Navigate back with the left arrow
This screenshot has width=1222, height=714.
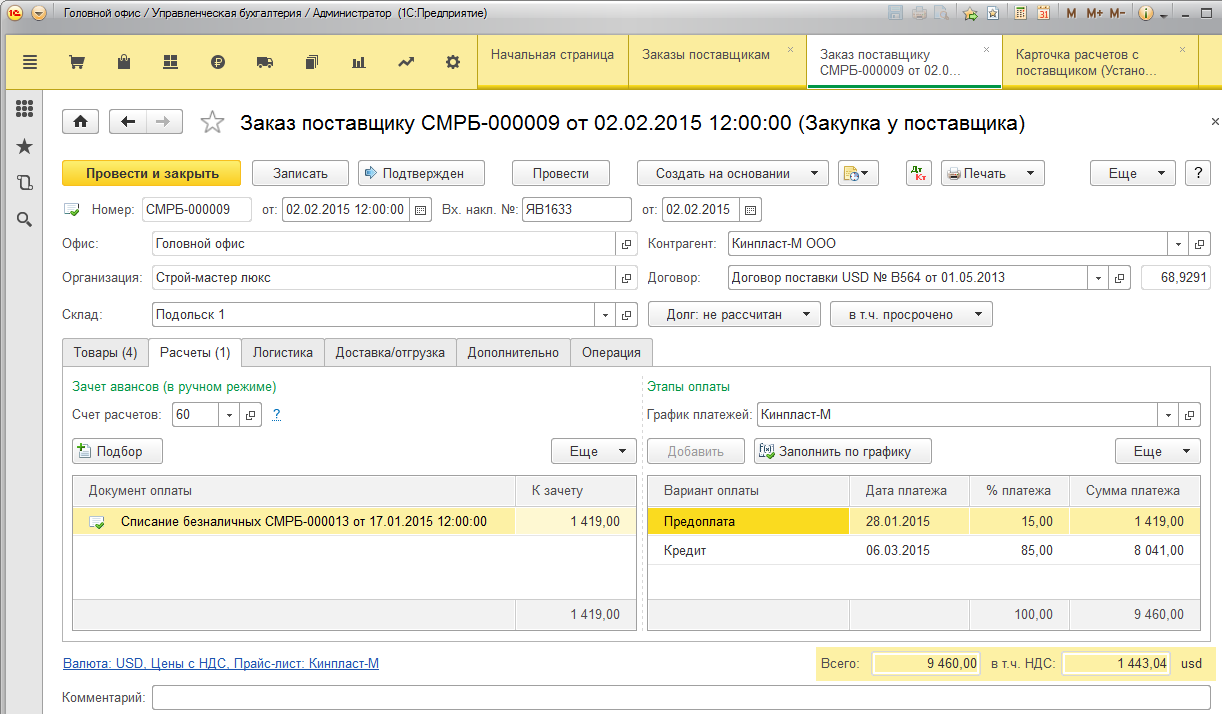point(127,121)
